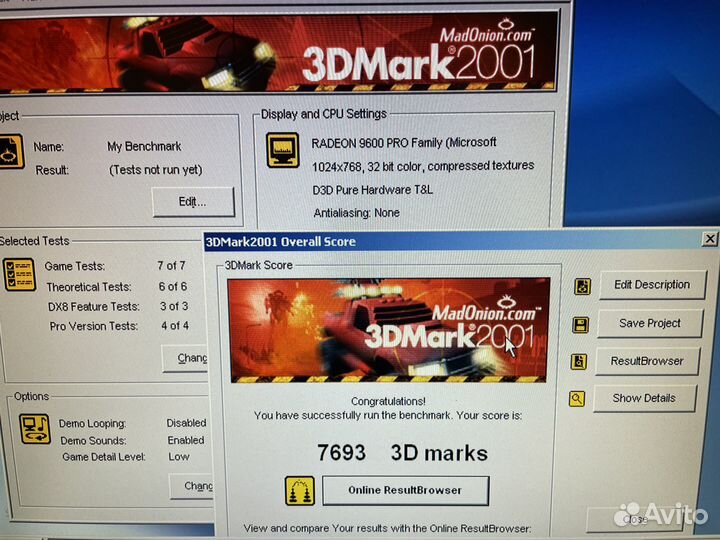Open ResultBrowser from the score dialog buttons
The height and width of the screenshot is (540, 720).
647,361
